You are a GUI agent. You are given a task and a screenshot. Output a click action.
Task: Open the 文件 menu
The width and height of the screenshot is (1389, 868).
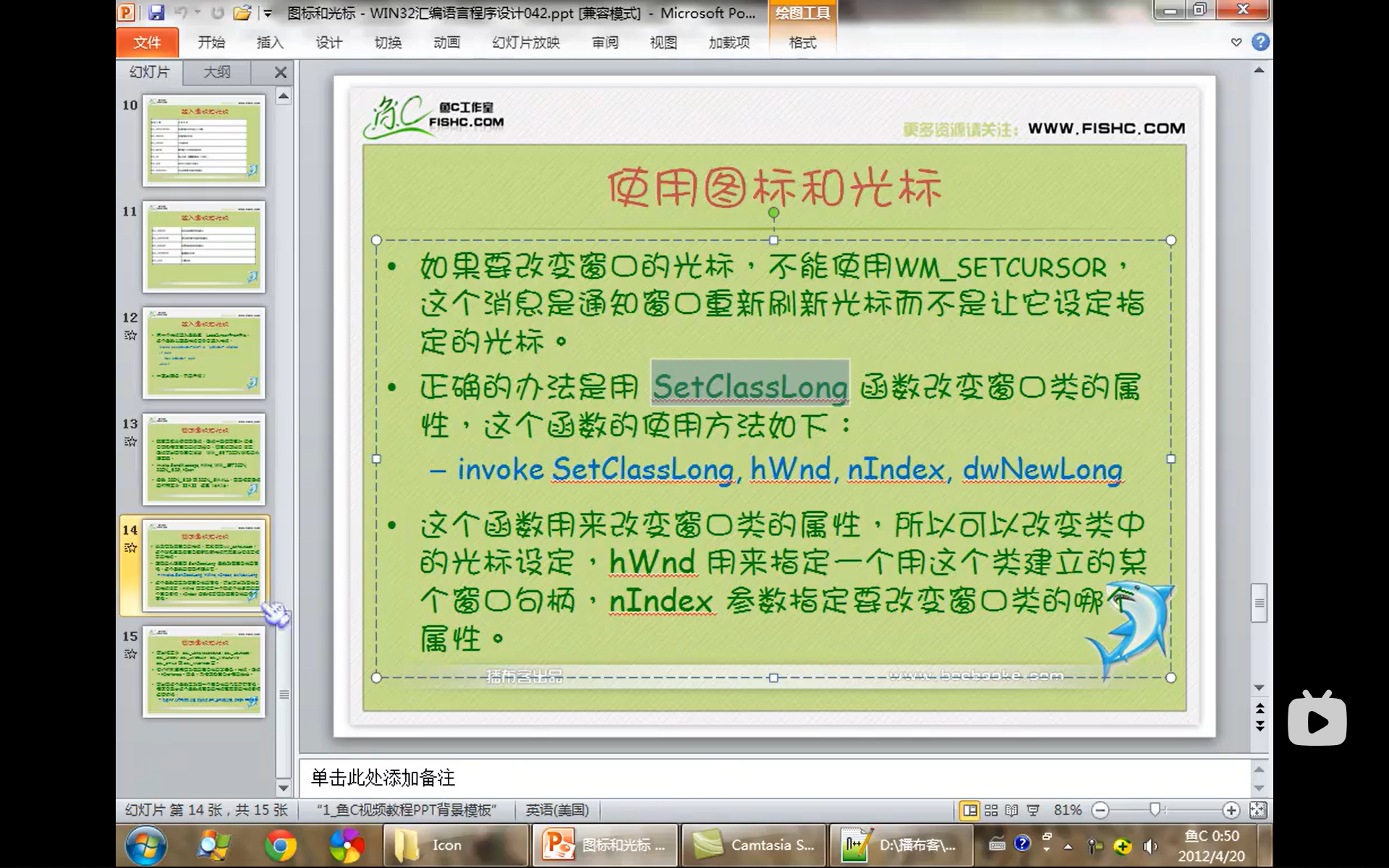tap(147, 43)
